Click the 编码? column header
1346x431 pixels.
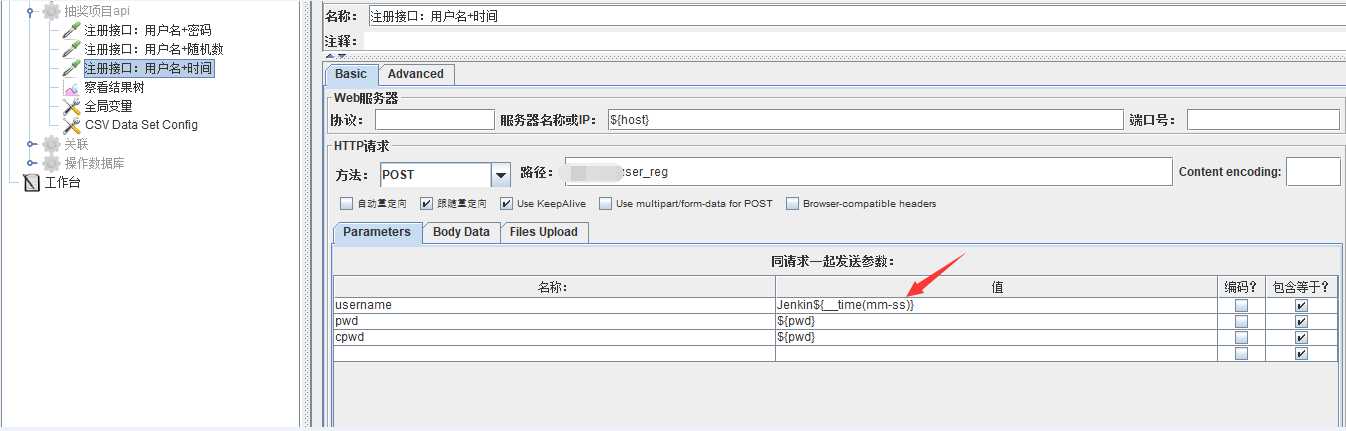[1241, 287]
